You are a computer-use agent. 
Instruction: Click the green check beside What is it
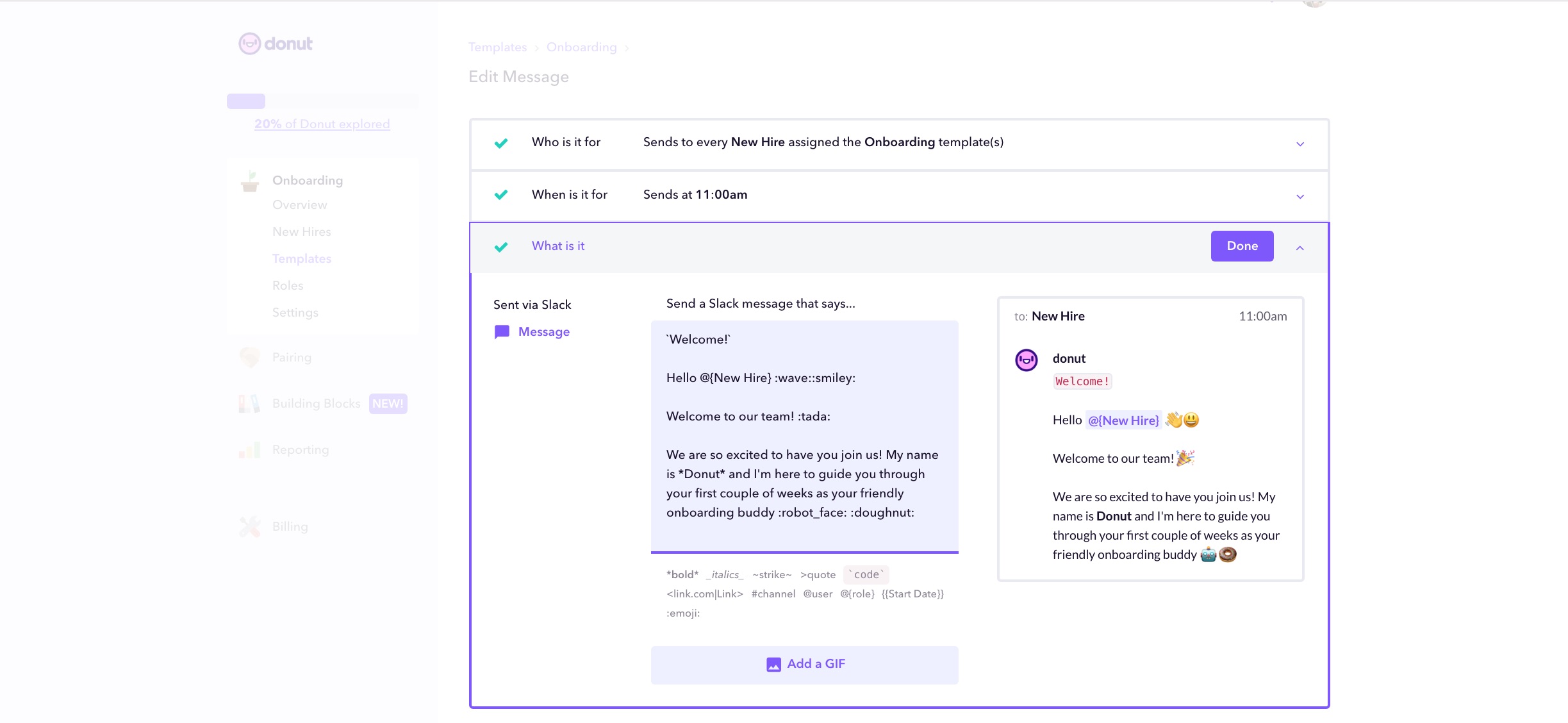click(501, 247)
